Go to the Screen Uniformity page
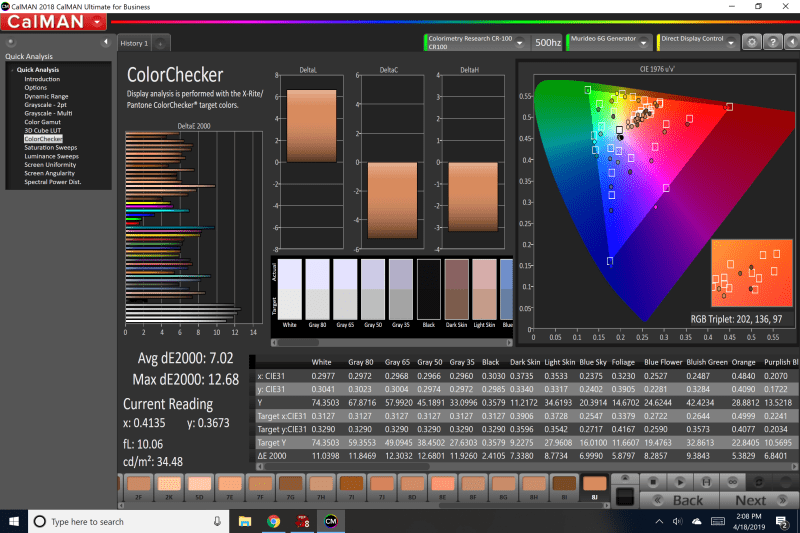This screenshot has height=533, width=800. (50, 165)
